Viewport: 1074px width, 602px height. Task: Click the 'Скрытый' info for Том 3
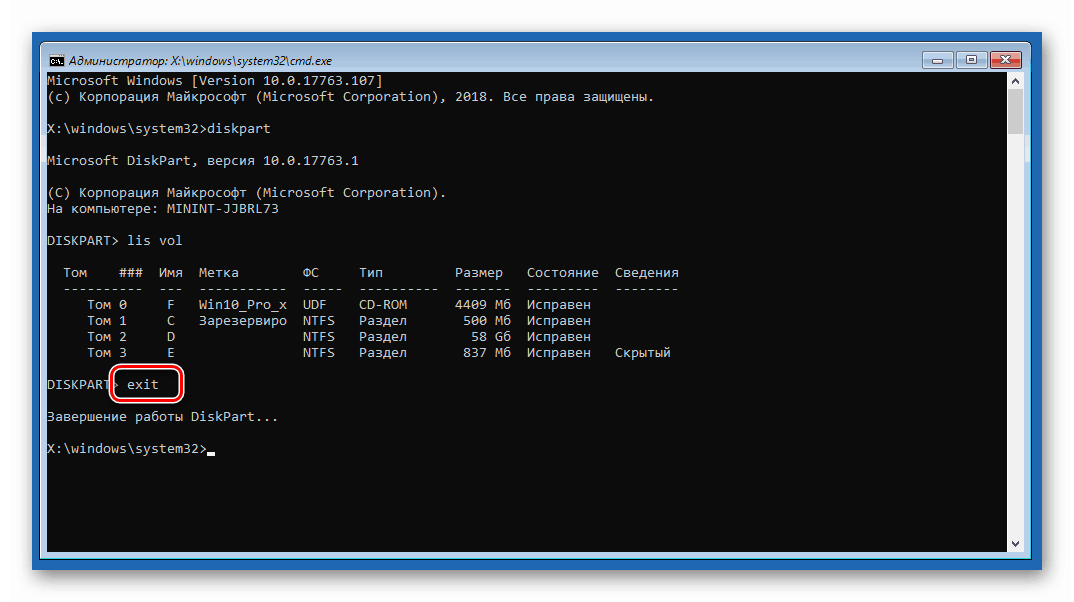point(642,353)
